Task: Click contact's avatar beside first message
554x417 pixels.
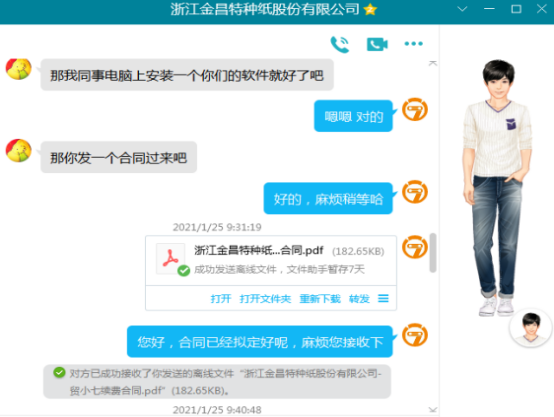Action: pyautogui.click(x=19, y=69)
